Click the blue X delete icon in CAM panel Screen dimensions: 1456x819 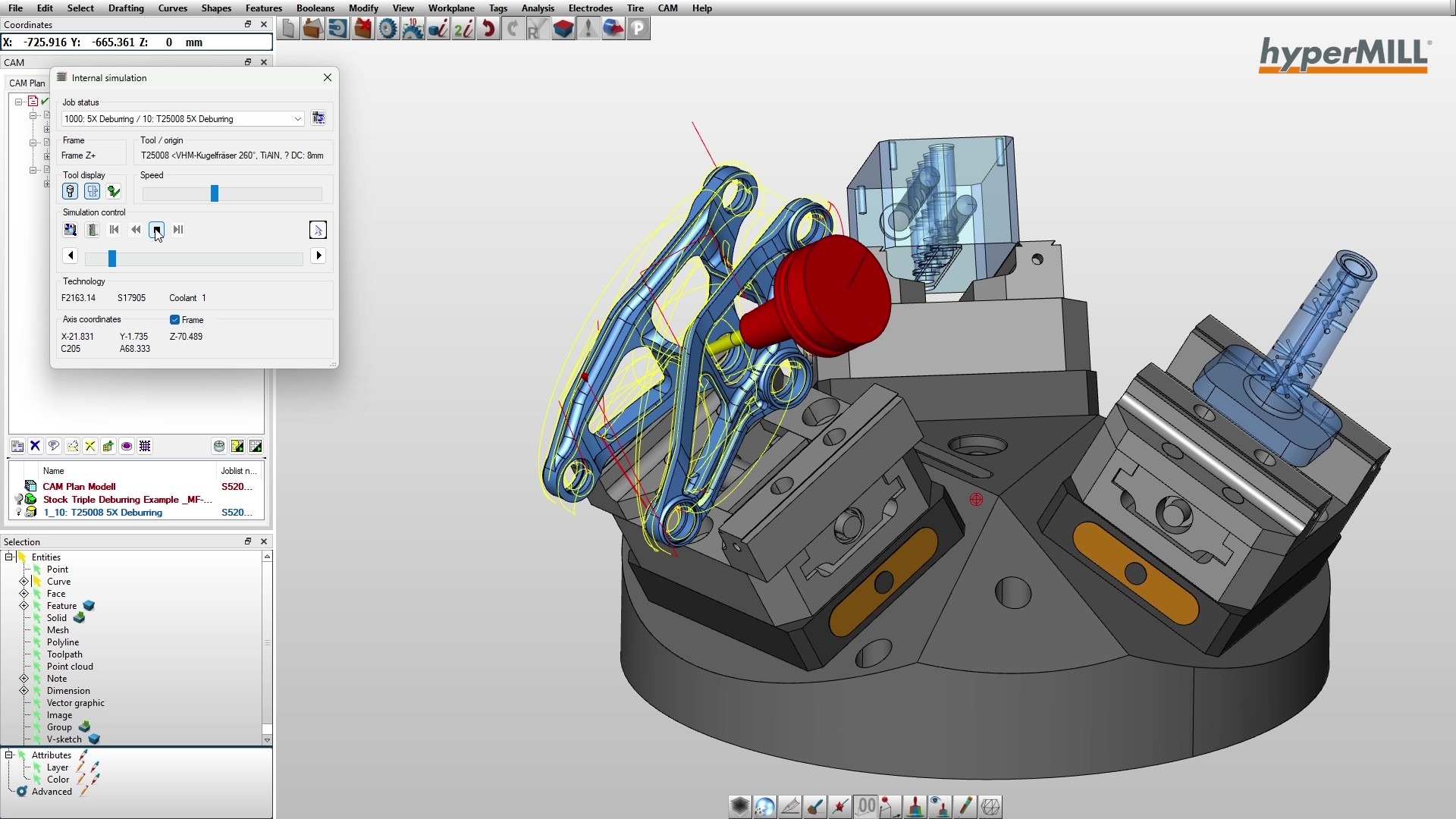click(35, 446)
